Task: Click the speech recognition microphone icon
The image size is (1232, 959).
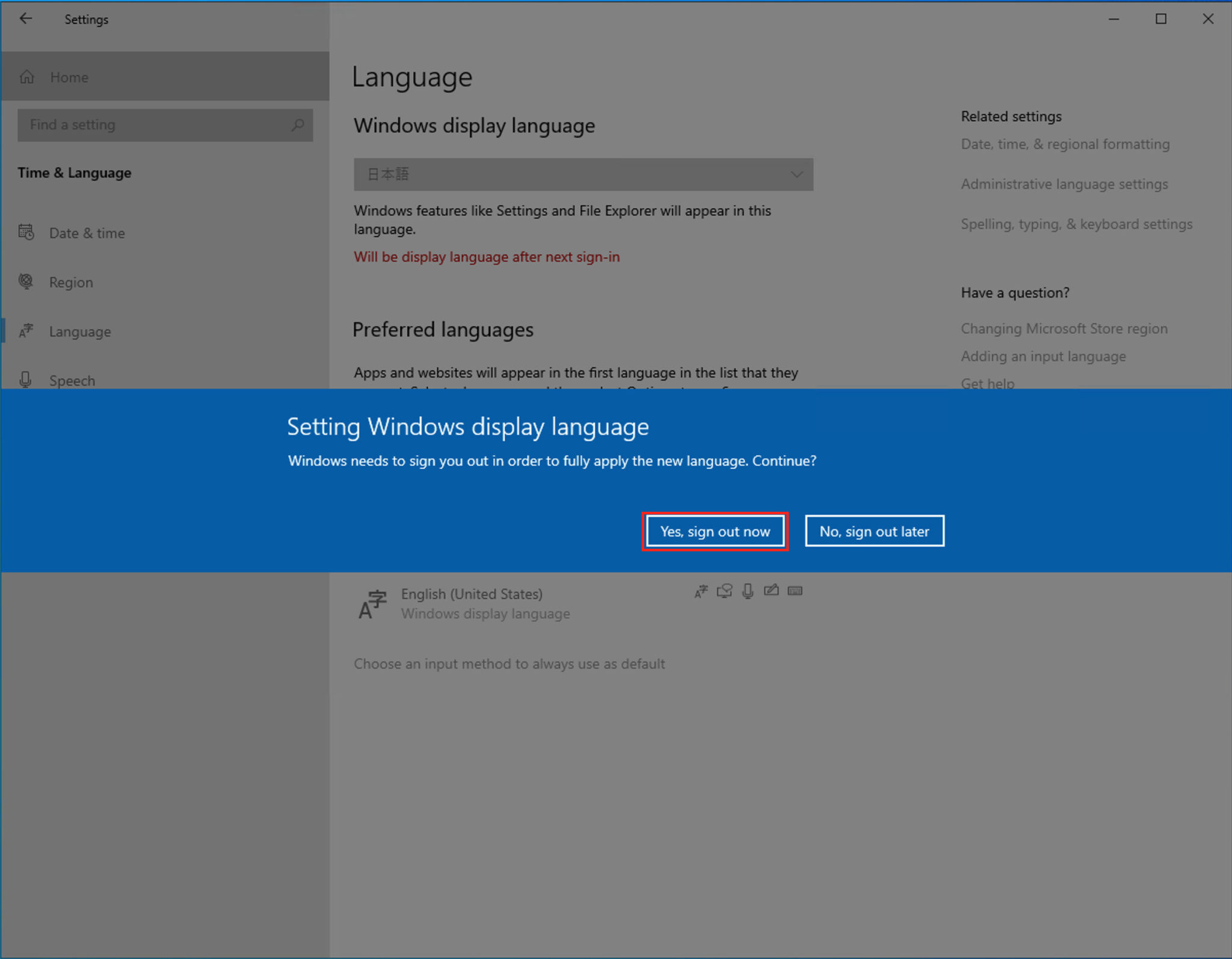Action: (748, 591)
